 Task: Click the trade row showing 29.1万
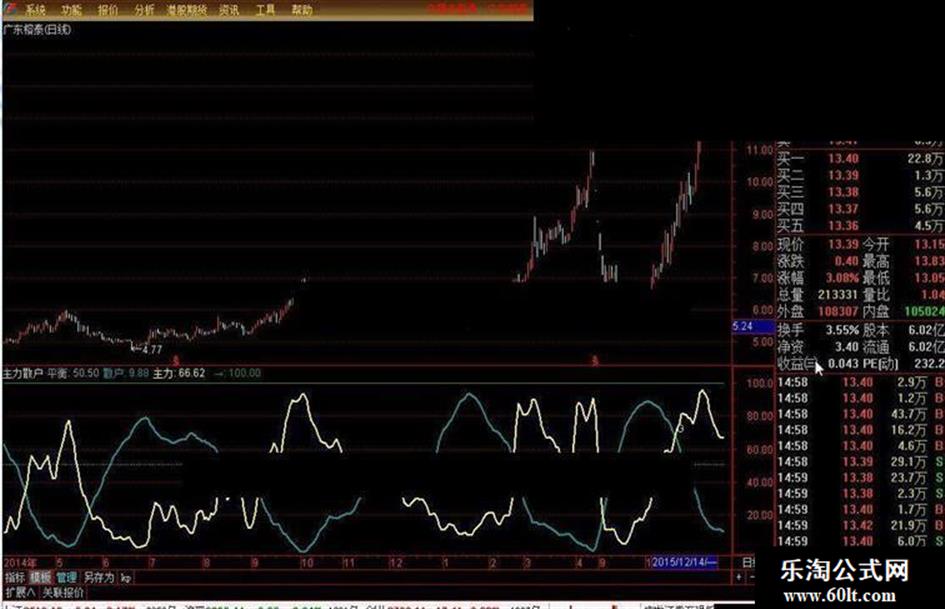(861, 462)
